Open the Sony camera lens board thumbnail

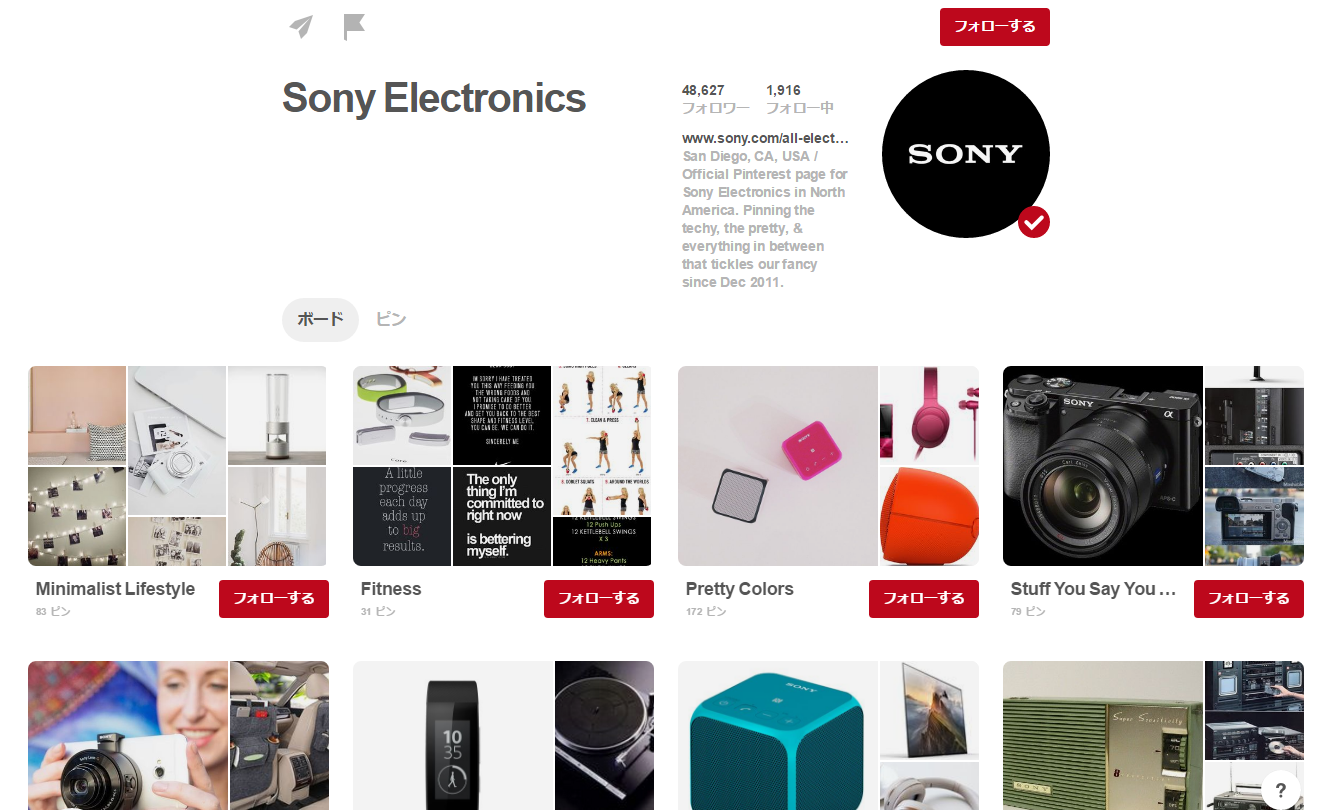(1153, 466)
